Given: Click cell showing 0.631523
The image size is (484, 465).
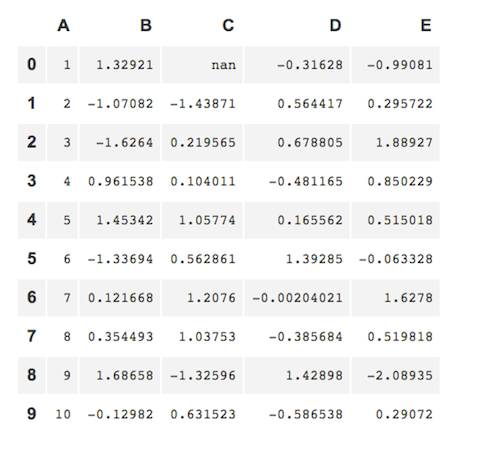Looking at the screenshot, I should click(202, 414).
